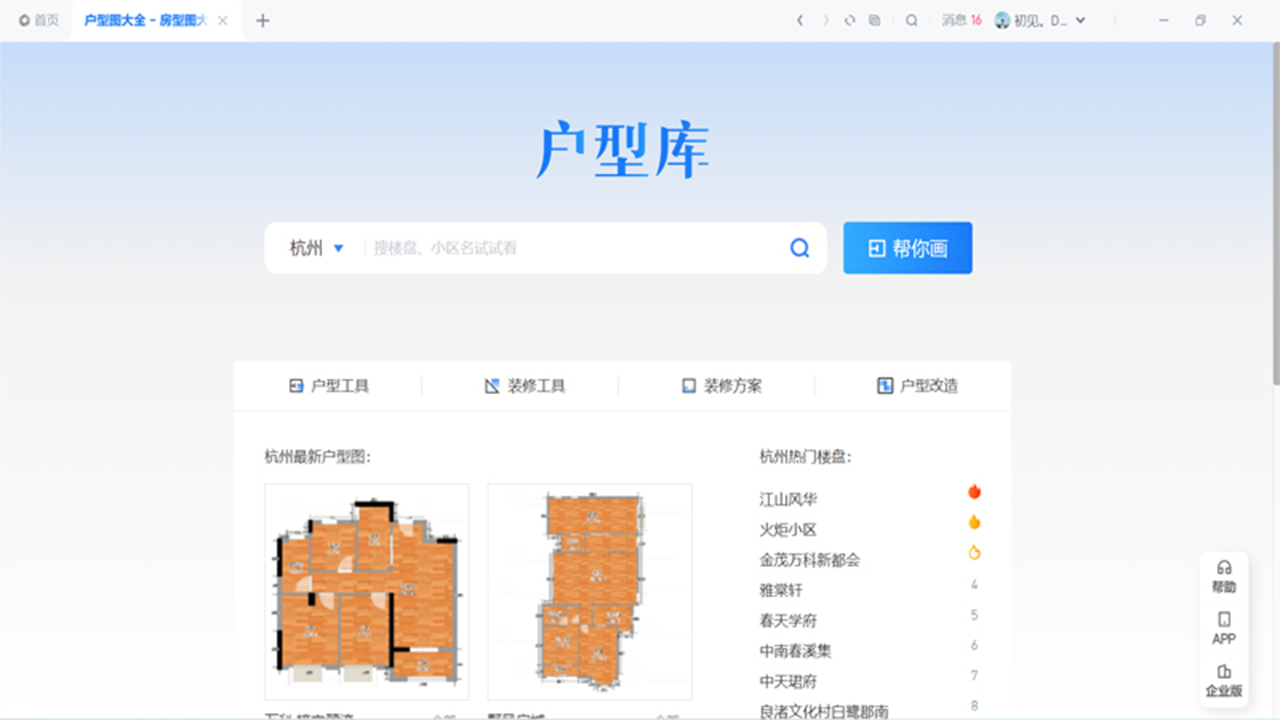Click the magnifier icon in the search bar

pos(799,247)
